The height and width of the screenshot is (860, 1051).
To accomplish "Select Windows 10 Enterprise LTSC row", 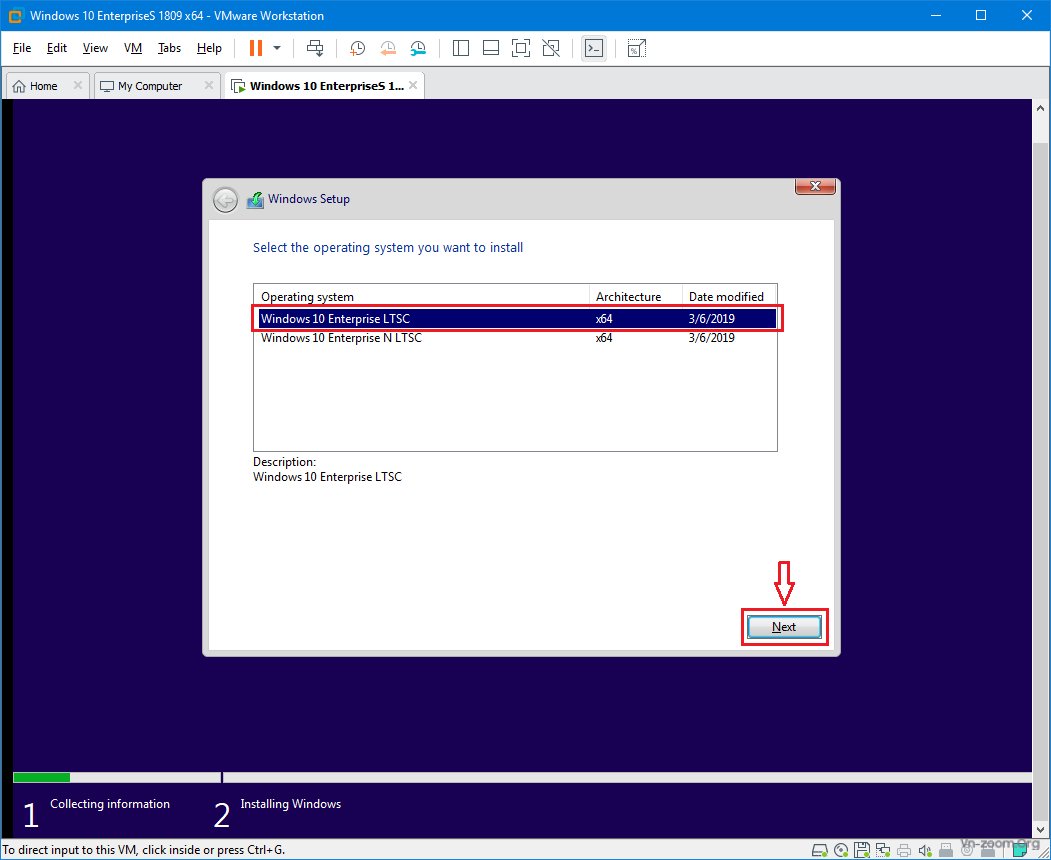I will click(x=517, y=318).
